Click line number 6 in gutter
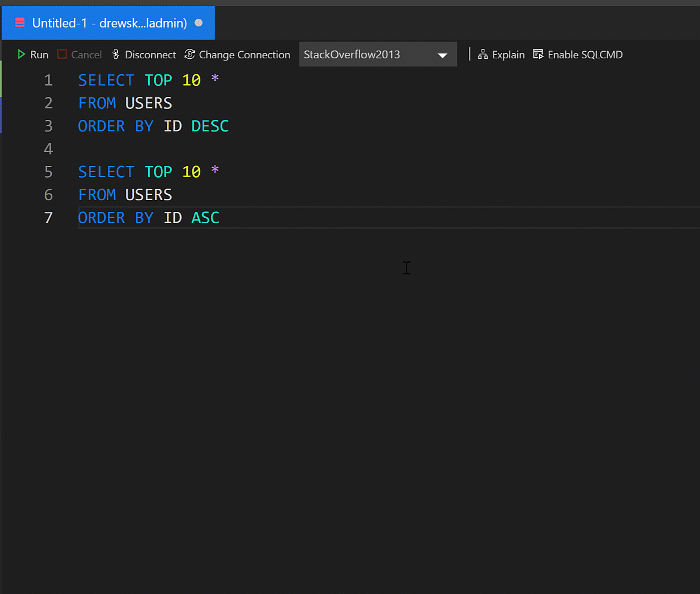700x594 pixels. 48,195
